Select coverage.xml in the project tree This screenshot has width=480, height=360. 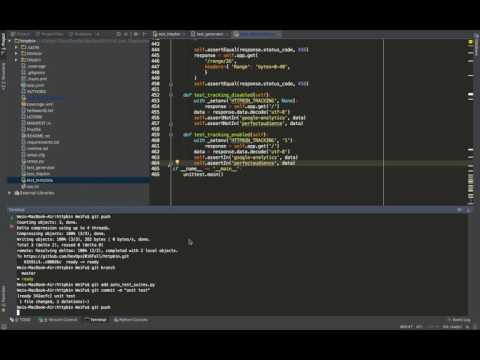coord(37,104)
